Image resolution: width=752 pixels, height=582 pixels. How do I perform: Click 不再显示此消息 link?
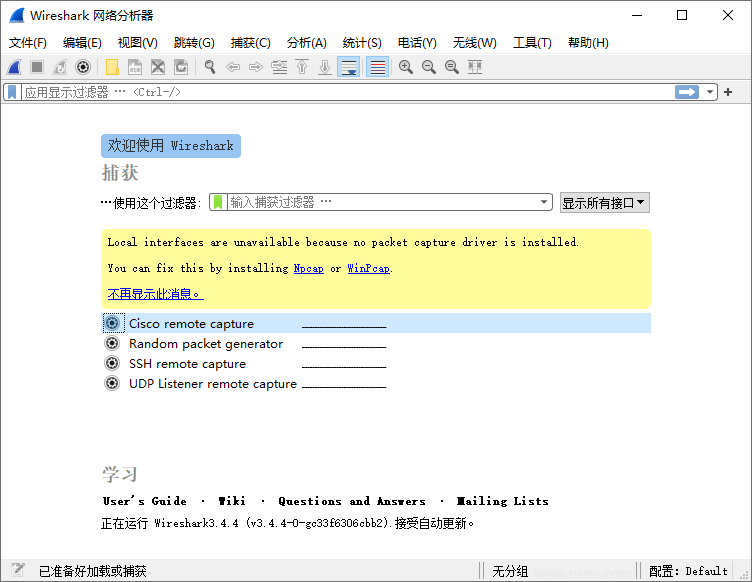coord(155,294)
